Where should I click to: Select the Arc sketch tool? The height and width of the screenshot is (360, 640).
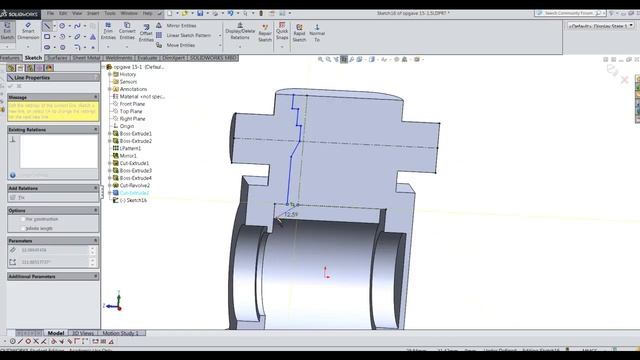[x=62, y=37]
